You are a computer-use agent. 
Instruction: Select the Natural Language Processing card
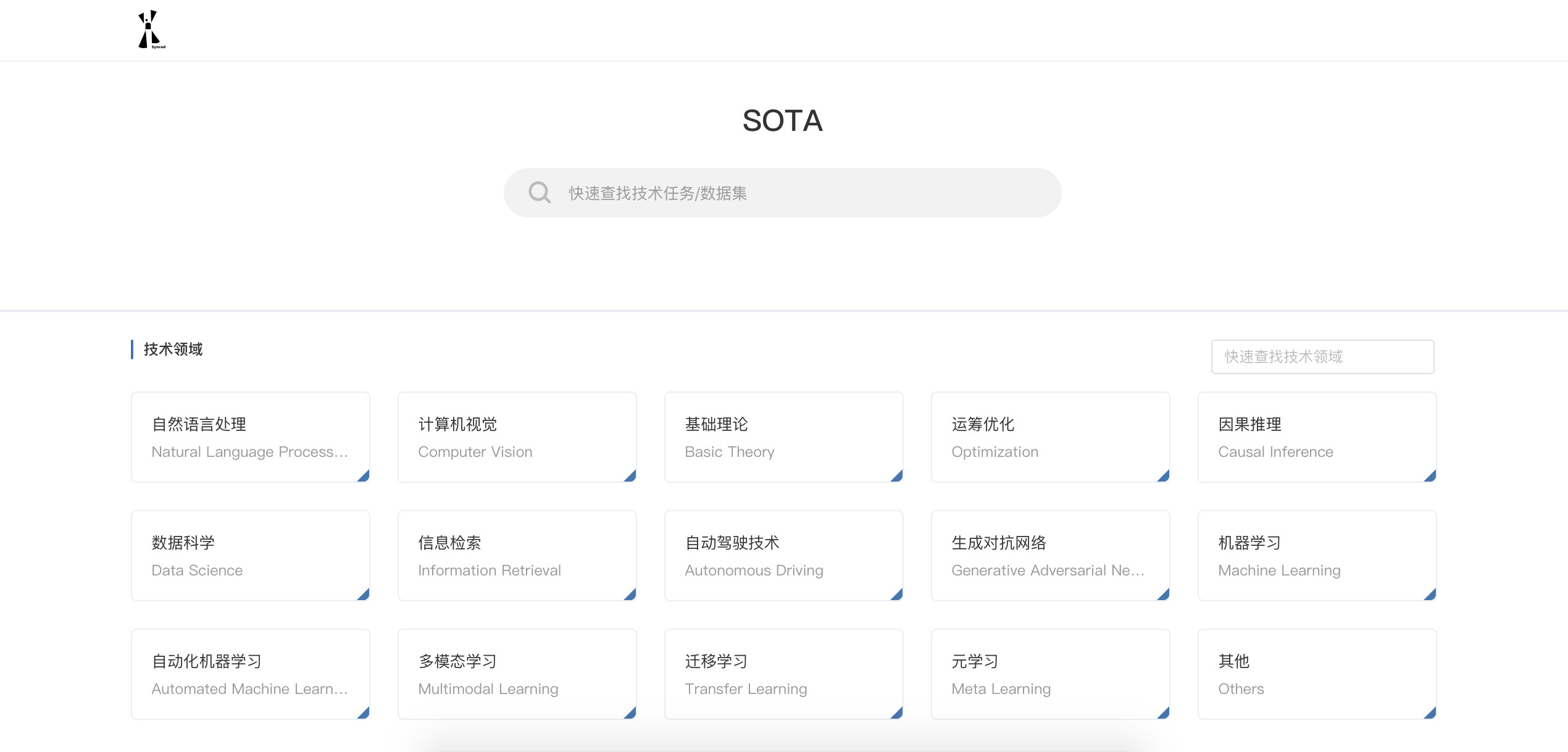click(x=249, y=437)
